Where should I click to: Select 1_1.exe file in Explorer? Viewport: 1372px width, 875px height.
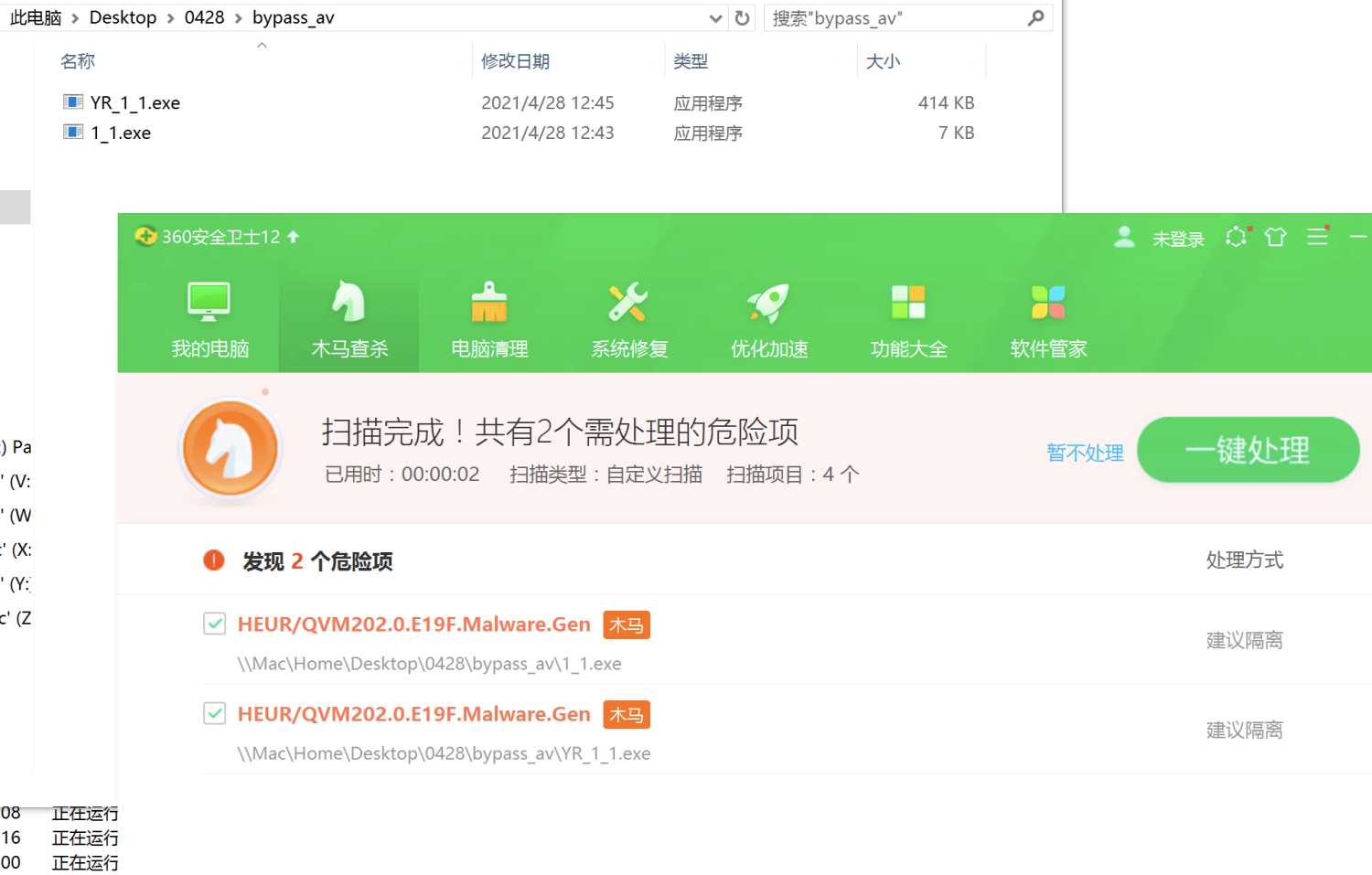pos(121,133)
